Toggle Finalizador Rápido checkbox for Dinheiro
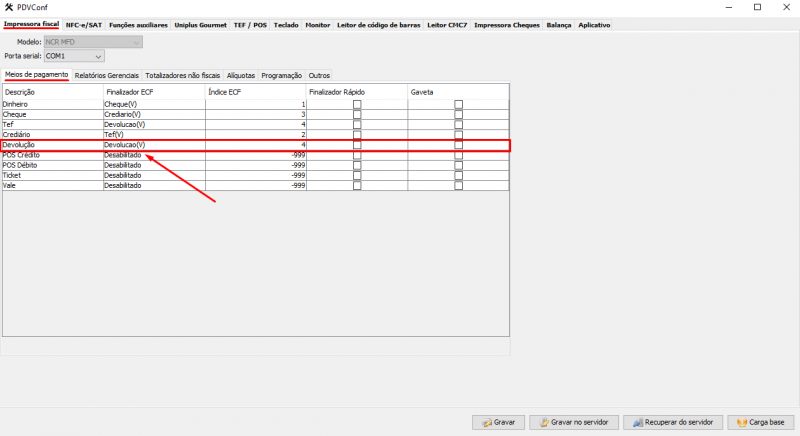The width and height of the screenshot is (800, 436). (x=356, y=104)
